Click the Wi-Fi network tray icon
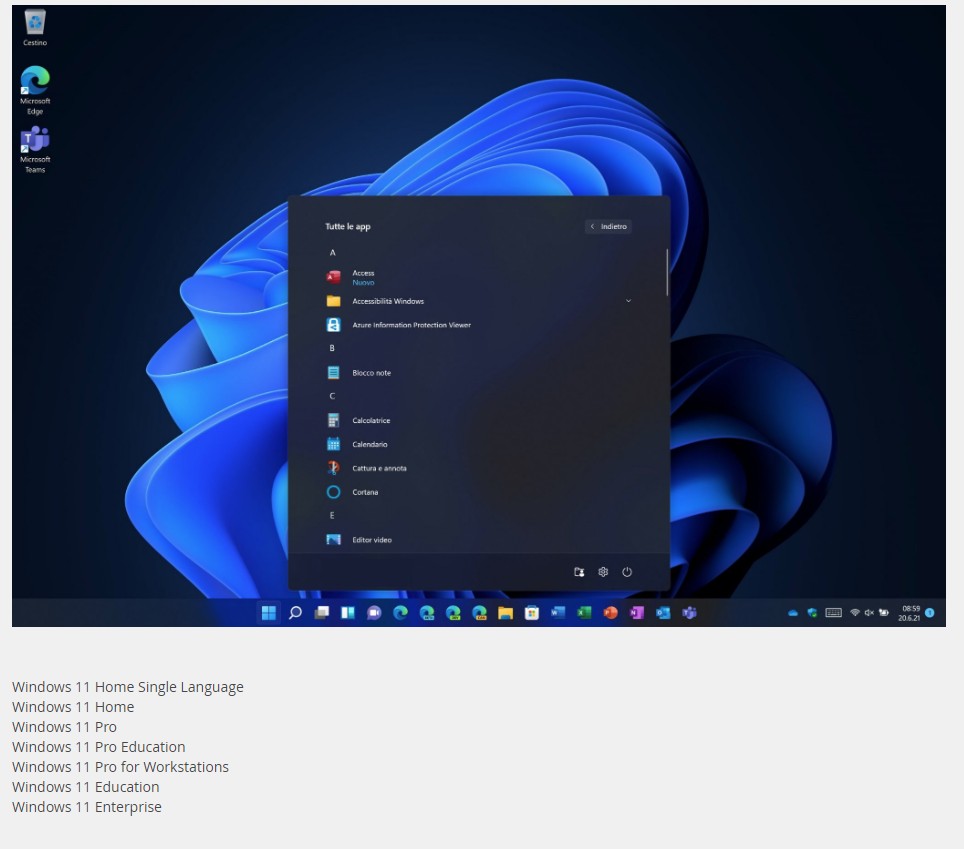Screen dimensions: 964x849 855,613
